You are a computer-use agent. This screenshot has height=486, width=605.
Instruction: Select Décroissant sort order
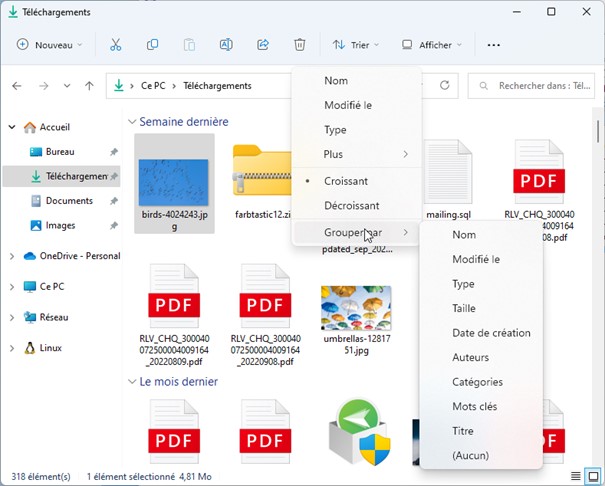point(351,205)
